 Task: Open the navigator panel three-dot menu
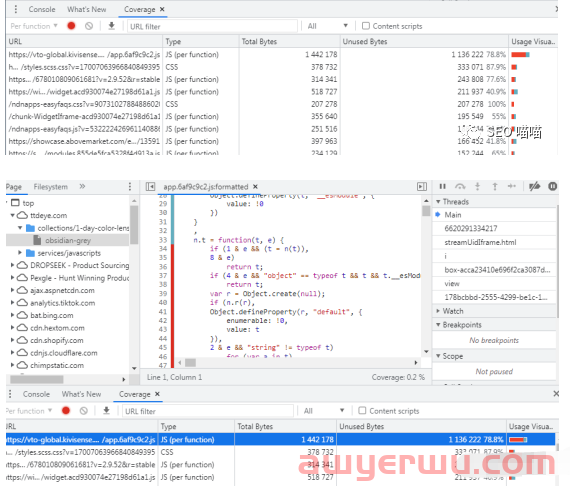[x=130, y=187]
